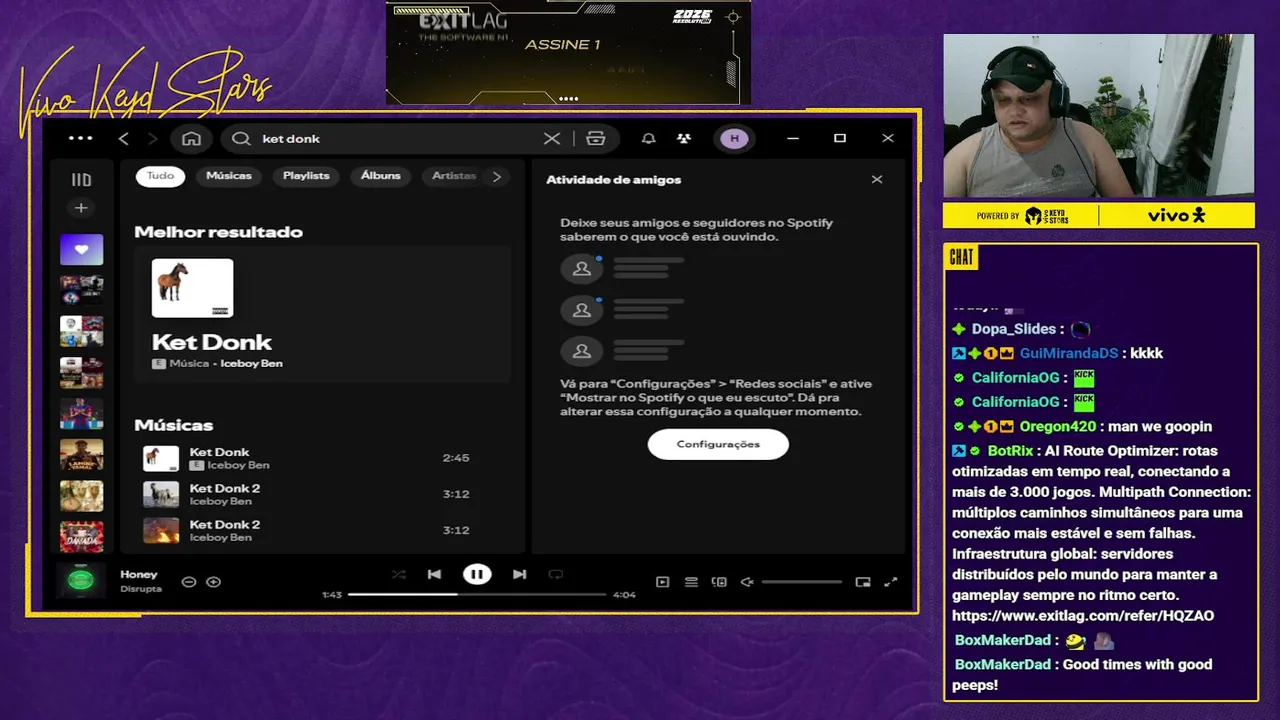
Task: Open the Spotify Home page
Action: 192,138
